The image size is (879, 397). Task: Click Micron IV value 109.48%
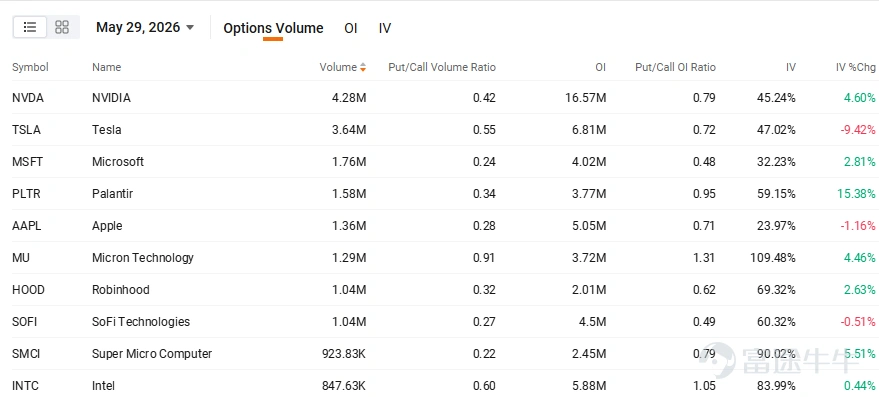(773, 258)
